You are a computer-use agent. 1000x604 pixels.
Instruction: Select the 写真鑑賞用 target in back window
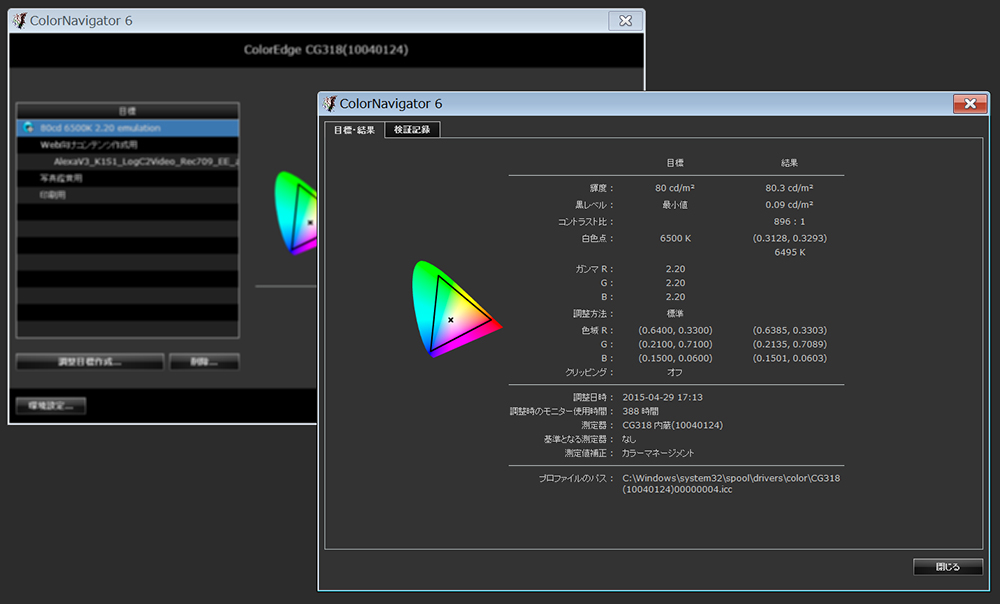[128, 178]
